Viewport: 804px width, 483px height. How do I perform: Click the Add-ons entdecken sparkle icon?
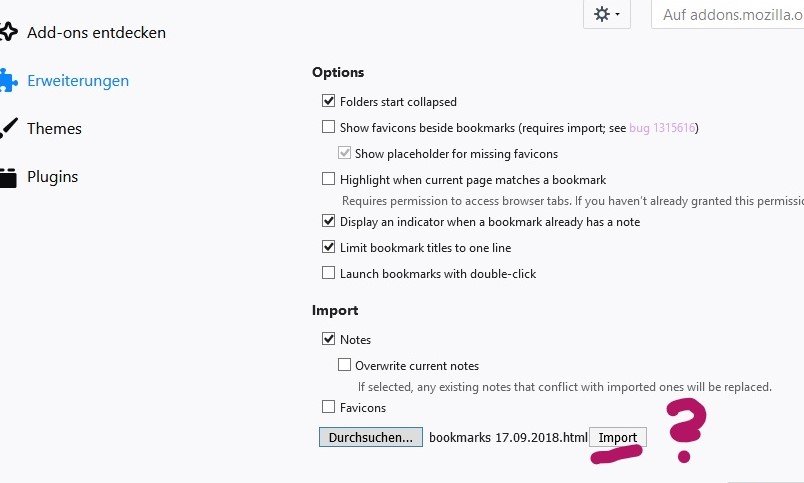click(x=8, y=32)
